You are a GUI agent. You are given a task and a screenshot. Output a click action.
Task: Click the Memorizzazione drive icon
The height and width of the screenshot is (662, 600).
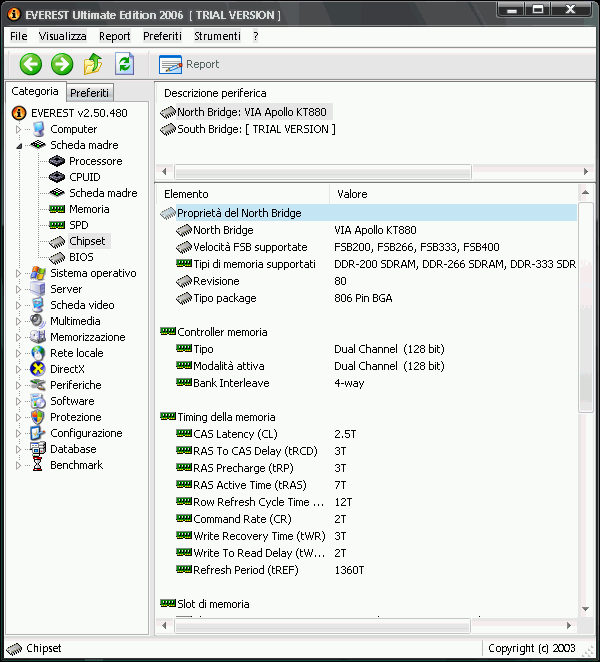(x=38, y=337)
